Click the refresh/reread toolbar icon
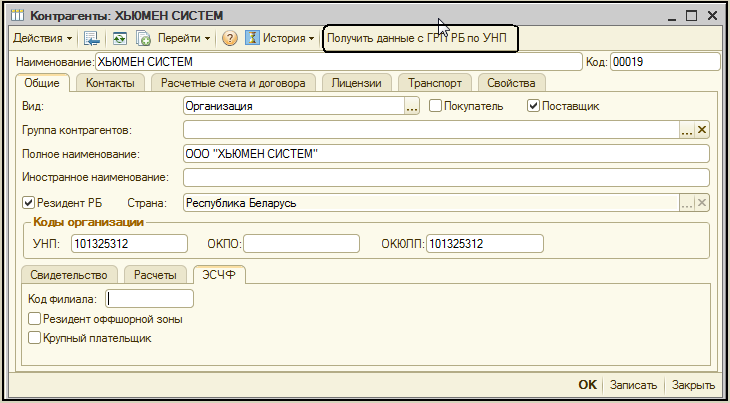Screen dimensions: 730x403 (120, 39)
